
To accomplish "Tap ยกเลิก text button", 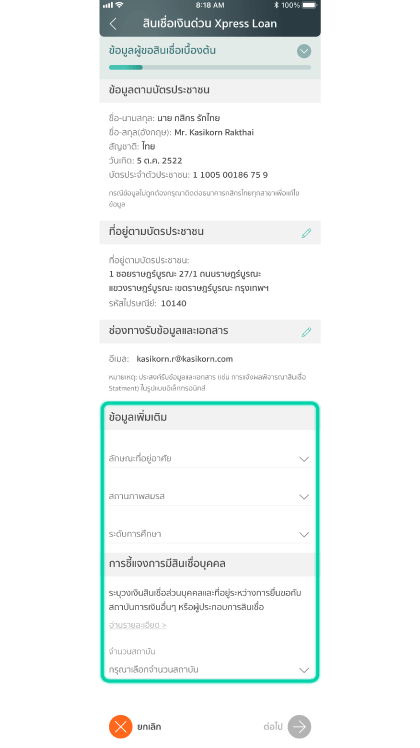I will [149, 727].
